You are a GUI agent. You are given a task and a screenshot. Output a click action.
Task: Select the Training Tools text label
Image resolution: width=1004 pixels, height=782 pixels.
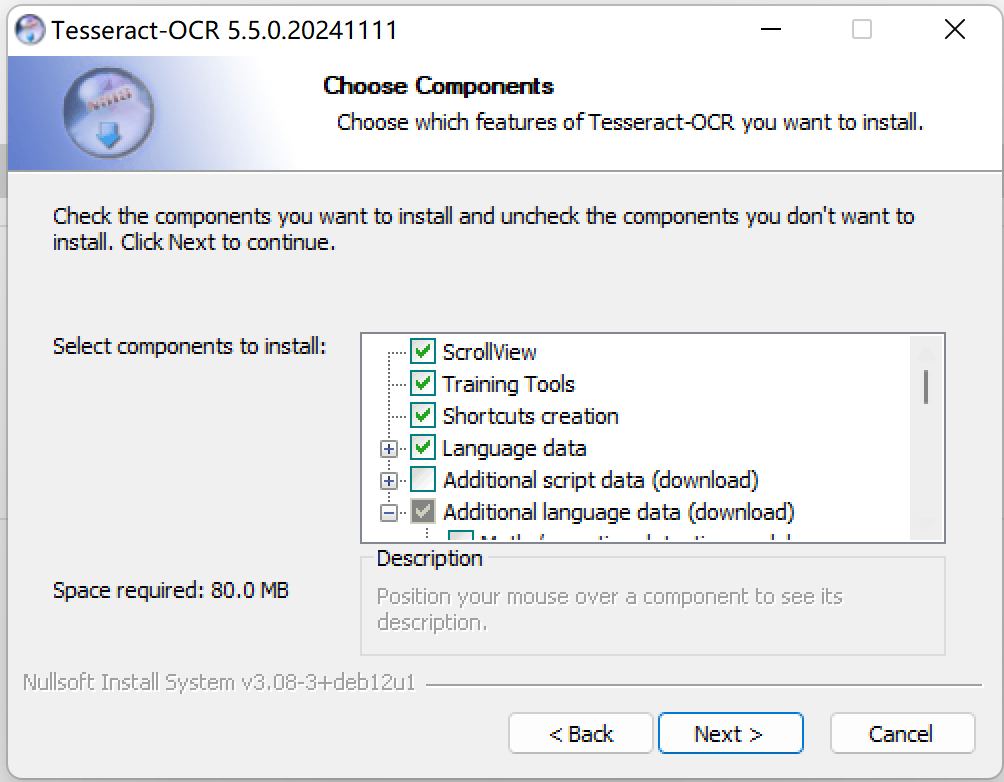tap(509, 384)
